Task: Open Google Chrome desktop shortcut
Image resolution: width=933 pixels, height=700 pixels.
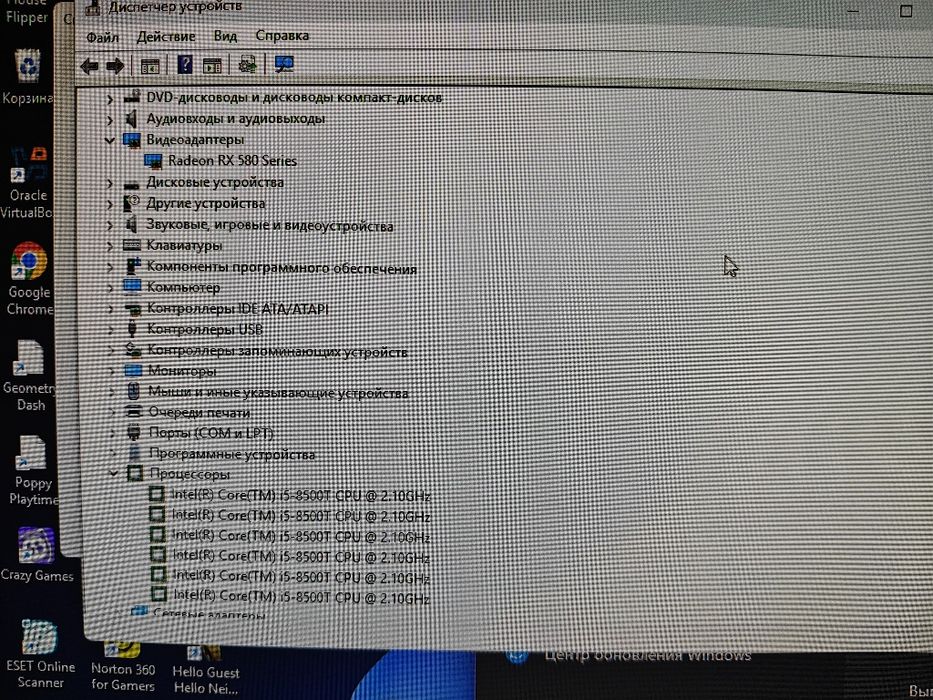Action: pyautogui.click(x=29, y=279)
